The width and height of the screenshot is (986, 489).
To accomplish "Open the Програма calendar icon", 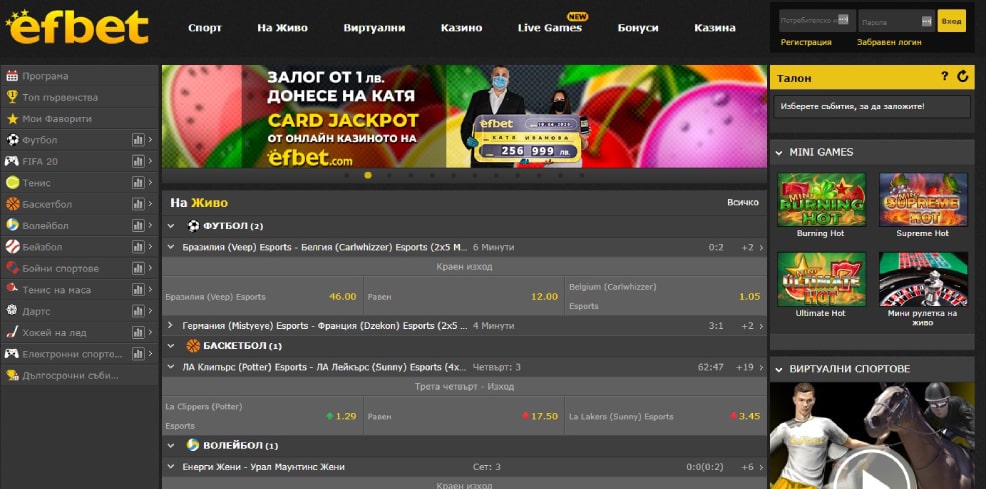I will [x=12, y=76].
